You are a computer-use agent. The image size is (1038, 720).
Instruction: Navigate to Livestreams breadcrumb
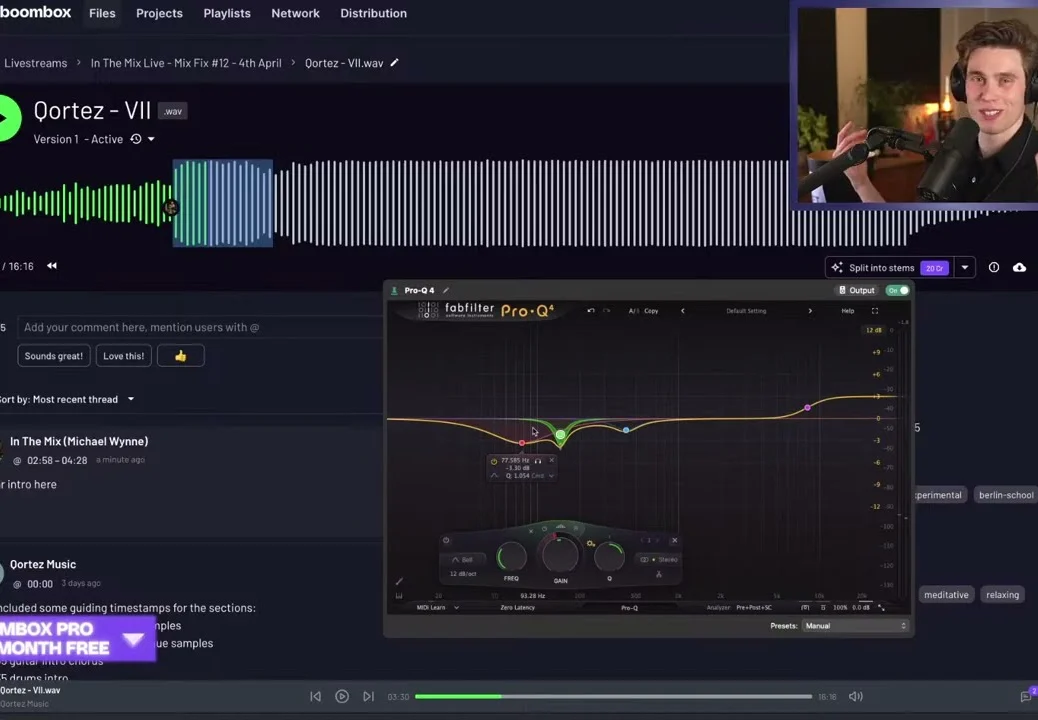click(36, 63)
